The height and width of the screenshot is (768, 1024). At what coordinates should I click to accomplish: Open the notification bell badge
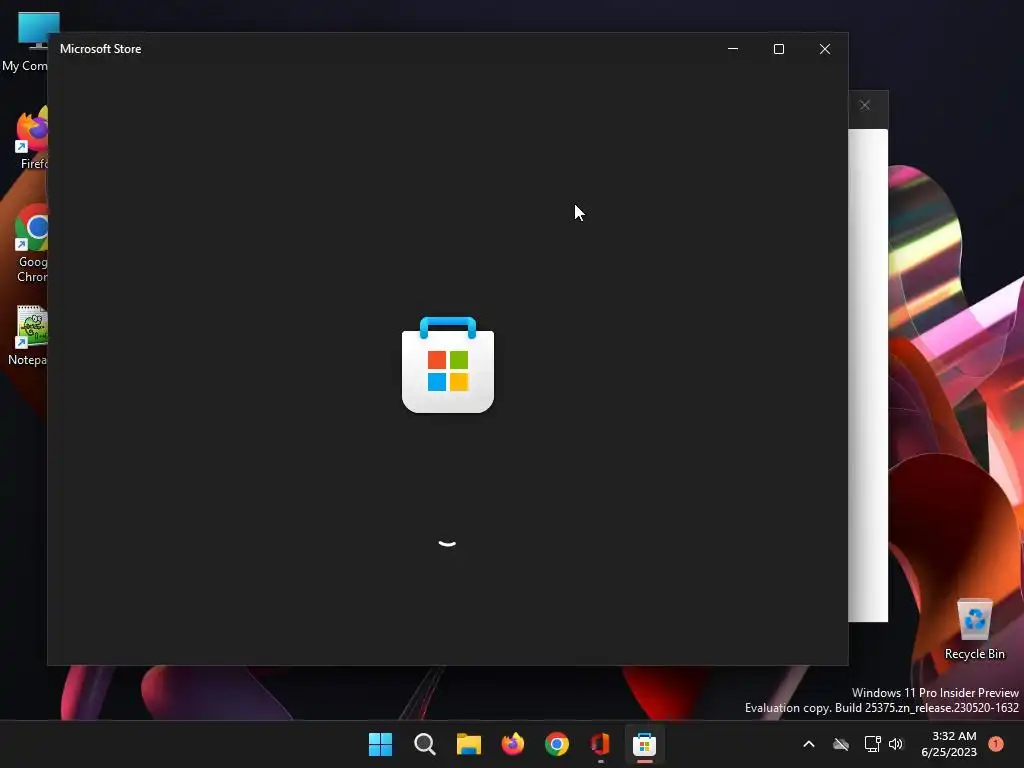coord(996,744)
